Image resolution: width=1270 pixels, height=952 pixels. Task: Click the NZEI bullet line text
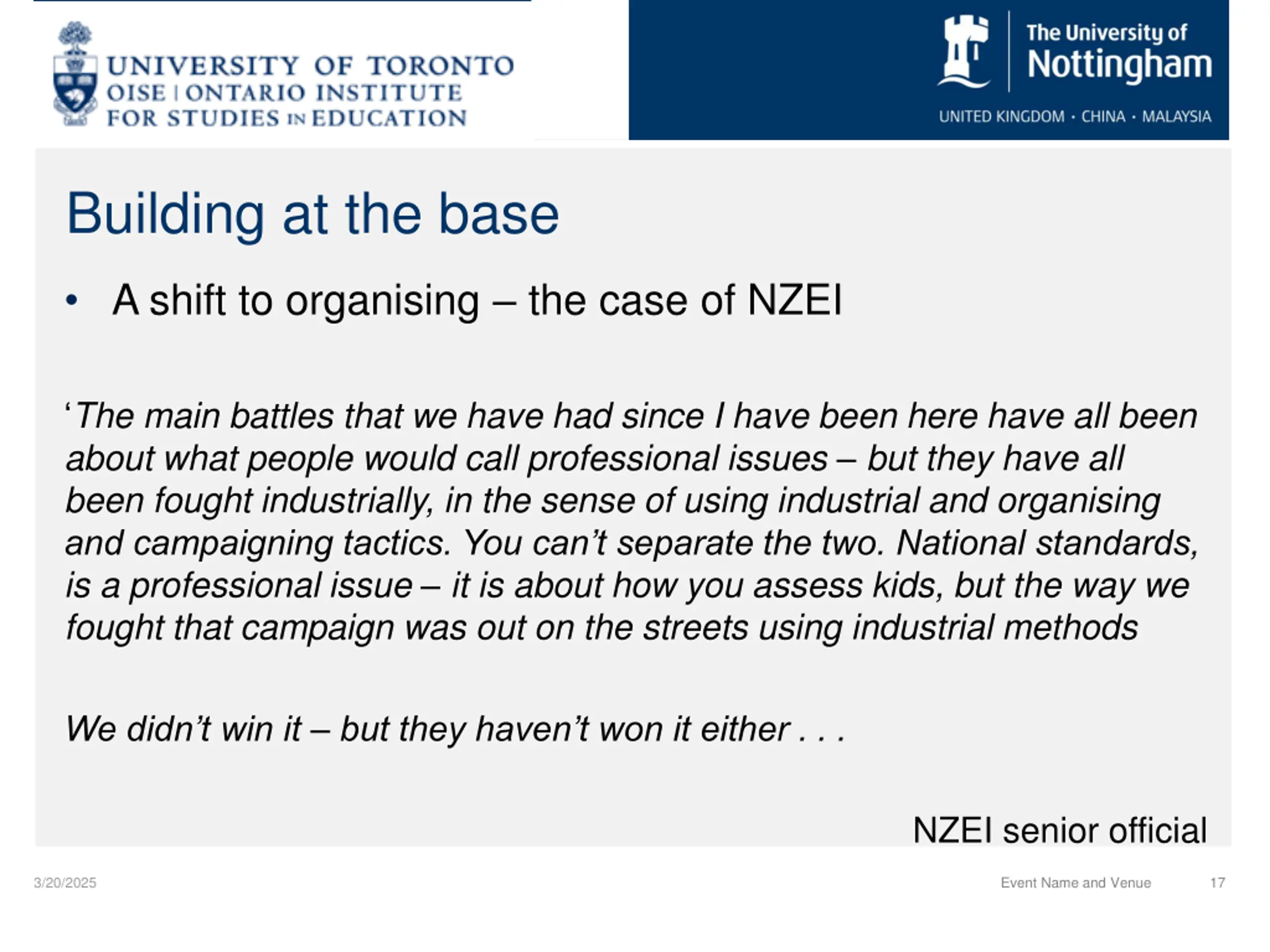477,300
